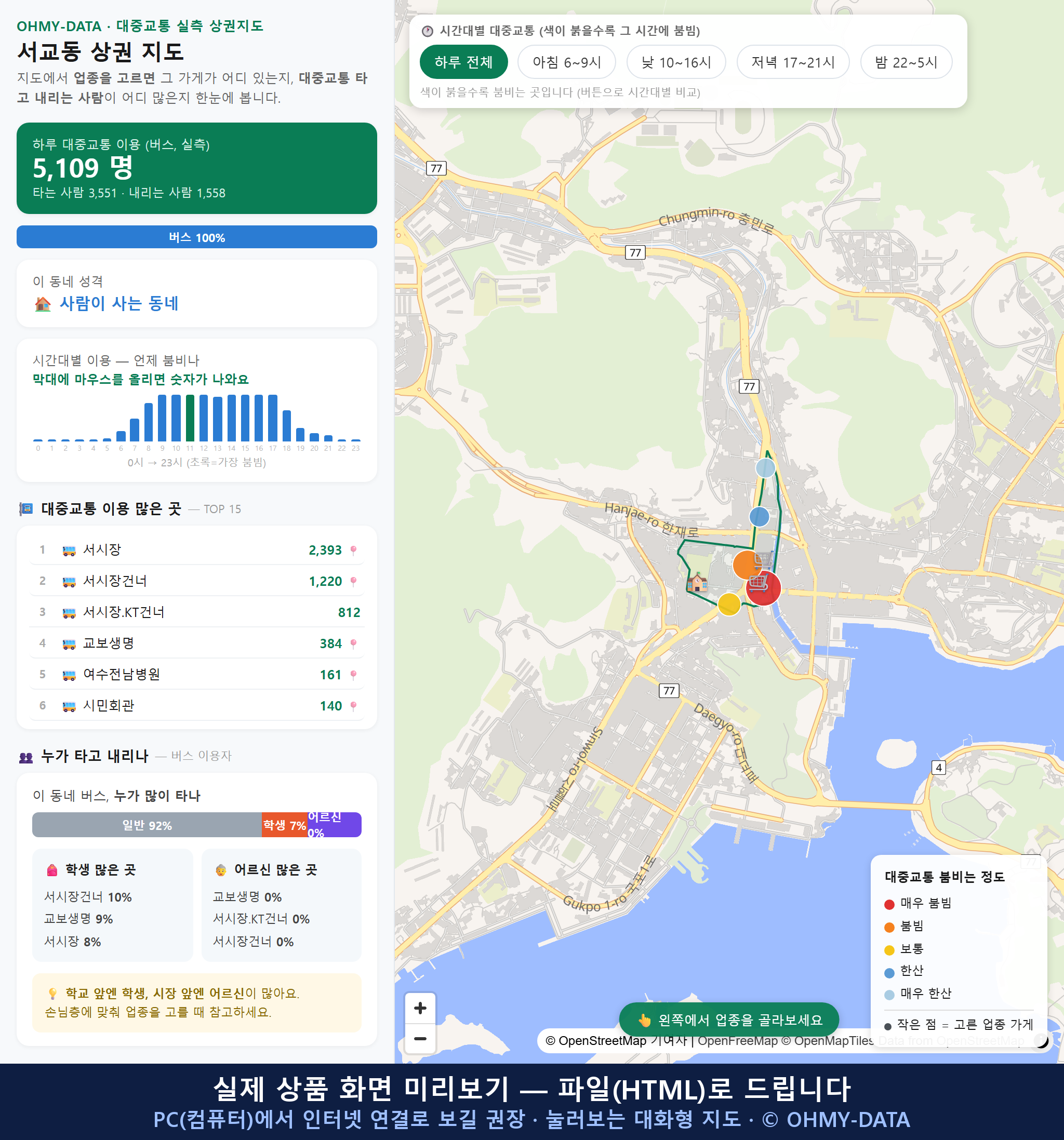Image resolution: width=1064 pixels, height=1140 pixels.
Task: Click the 서교동 상권 지도 title
Action: (100, 51)
